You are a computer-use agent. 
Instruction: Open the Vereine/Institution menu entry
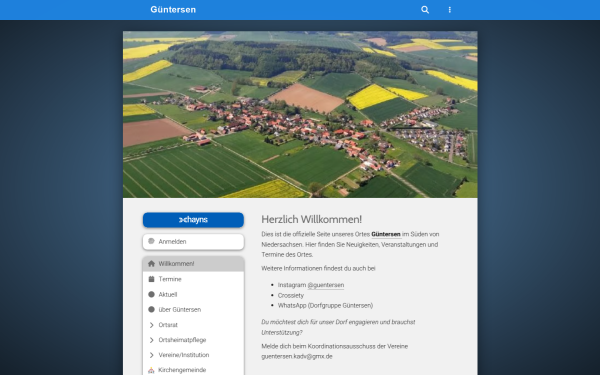point(193,355)
